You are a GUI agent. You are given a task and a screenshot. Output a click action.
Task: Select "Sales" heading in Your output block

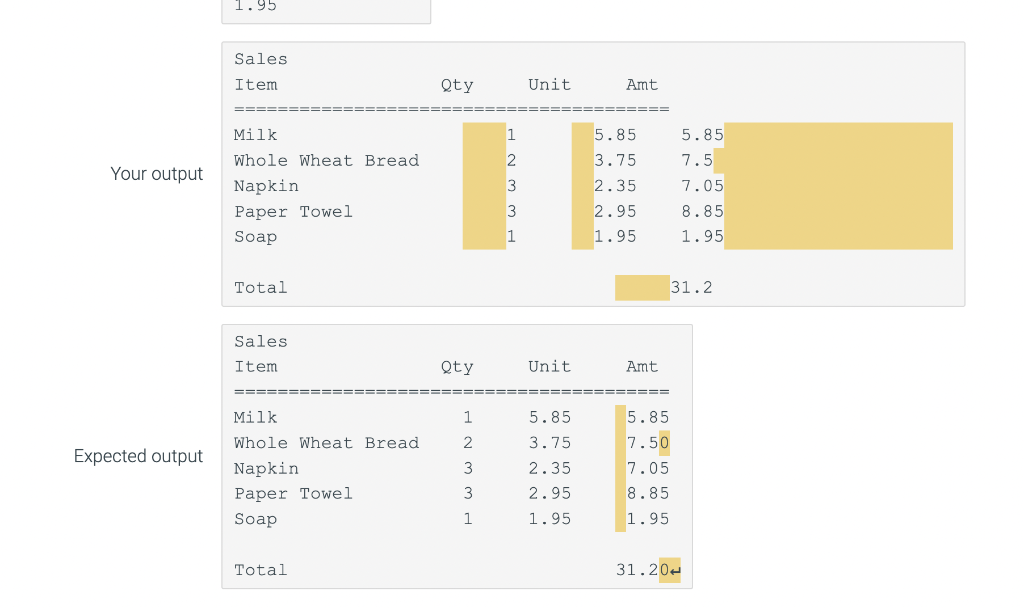tap(261, 59)
